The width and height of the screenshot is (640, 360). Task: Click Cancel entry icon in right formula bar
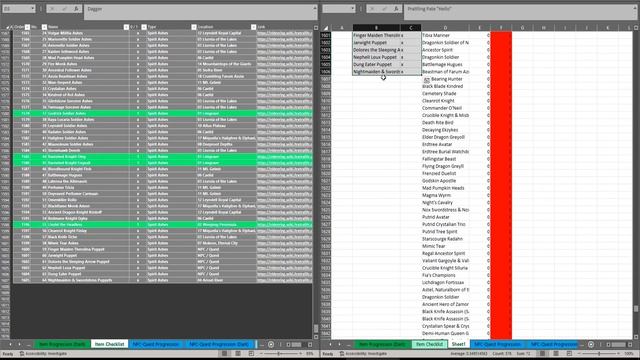pyautogui.click(x=372, y=9)
